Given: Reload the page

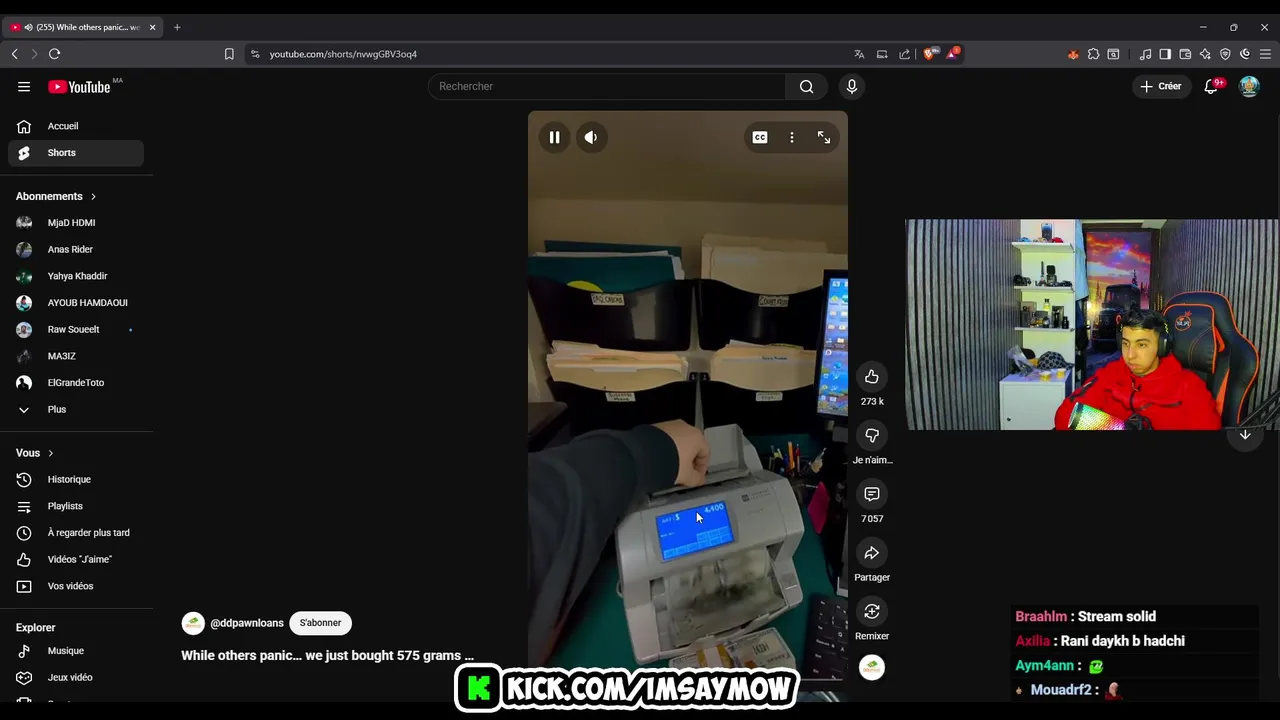Looking at the screenshot, I should [54, 54].
